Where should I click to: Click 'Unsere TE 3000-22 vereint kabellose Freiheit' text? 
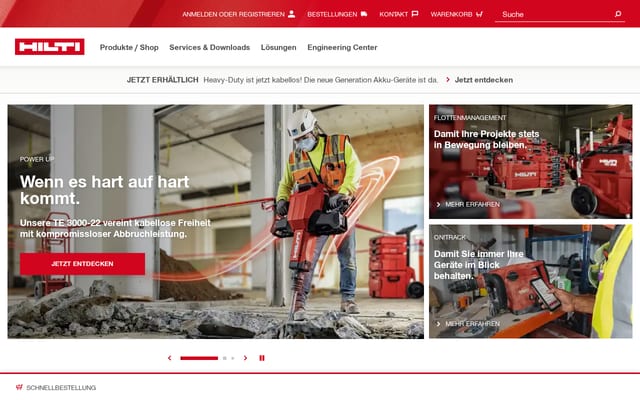(x=116, y=223)
